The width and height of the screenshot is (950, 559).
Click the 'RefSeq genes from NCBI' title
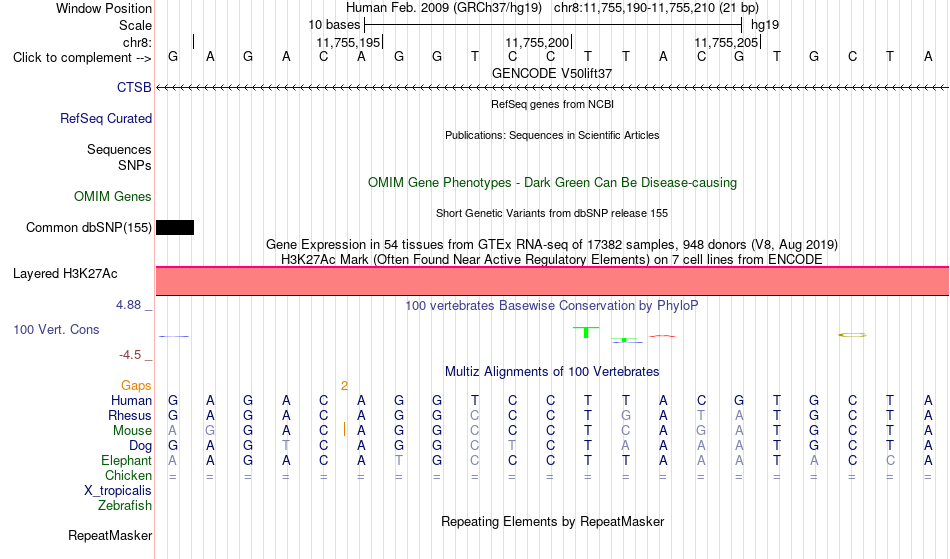pos(552,104)
